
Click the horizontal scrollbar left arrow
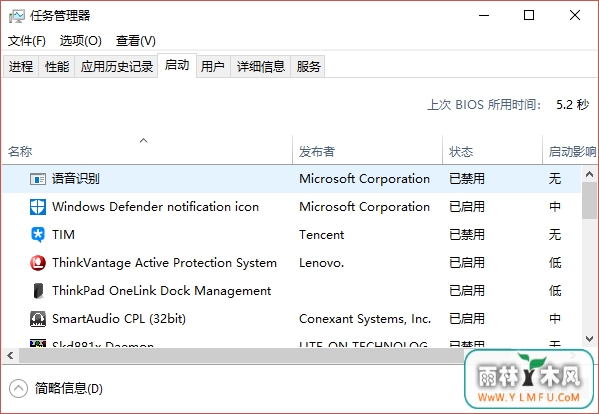click(10, 356)
